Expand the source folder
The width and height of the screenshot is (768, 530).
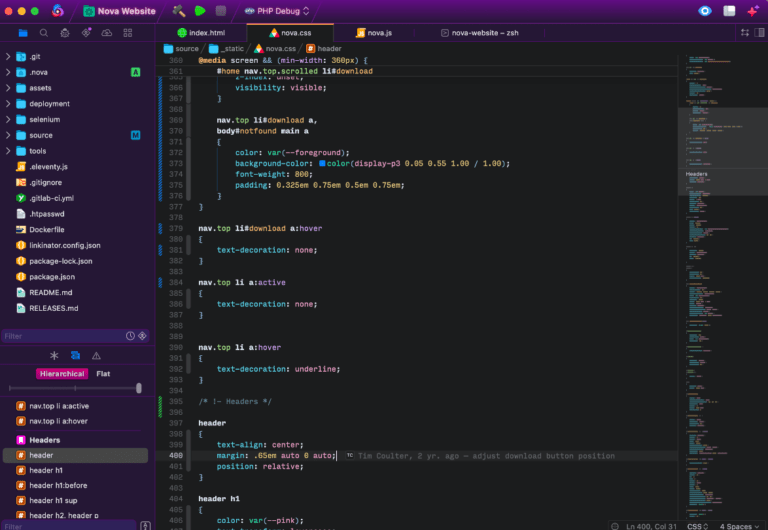pos(8,135)
